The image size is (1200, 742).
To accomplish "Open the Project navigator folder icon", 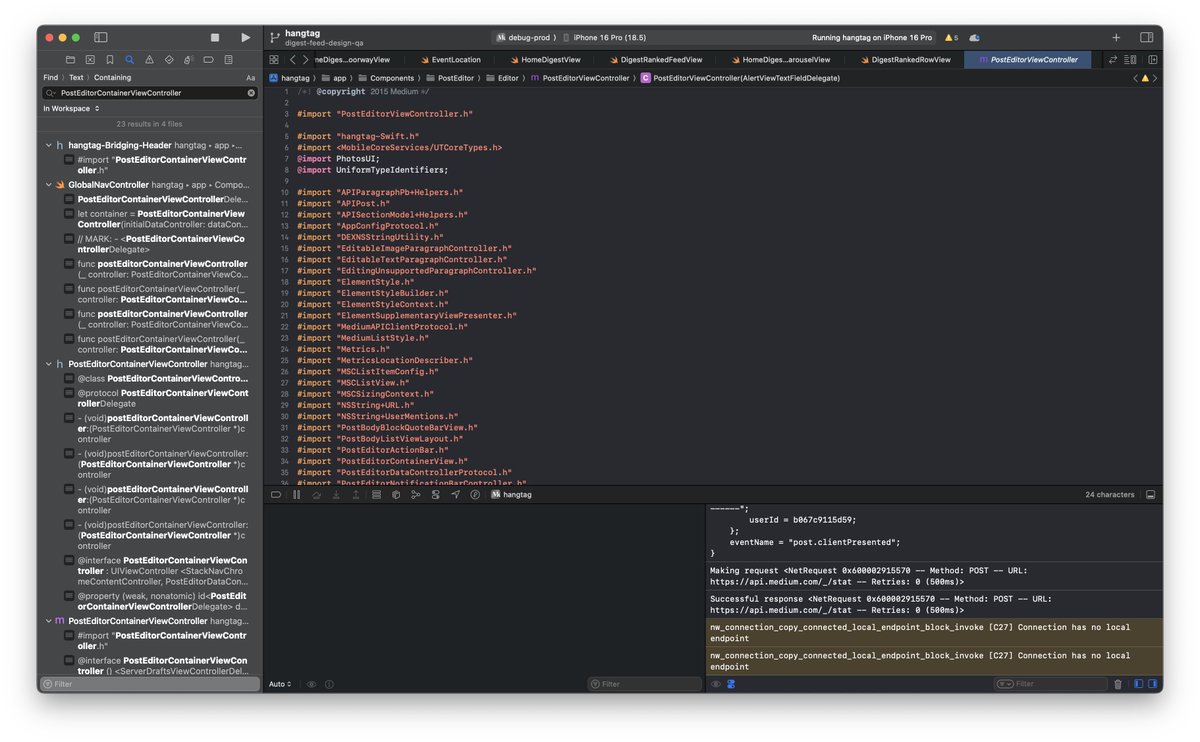I will click(70, 60).
